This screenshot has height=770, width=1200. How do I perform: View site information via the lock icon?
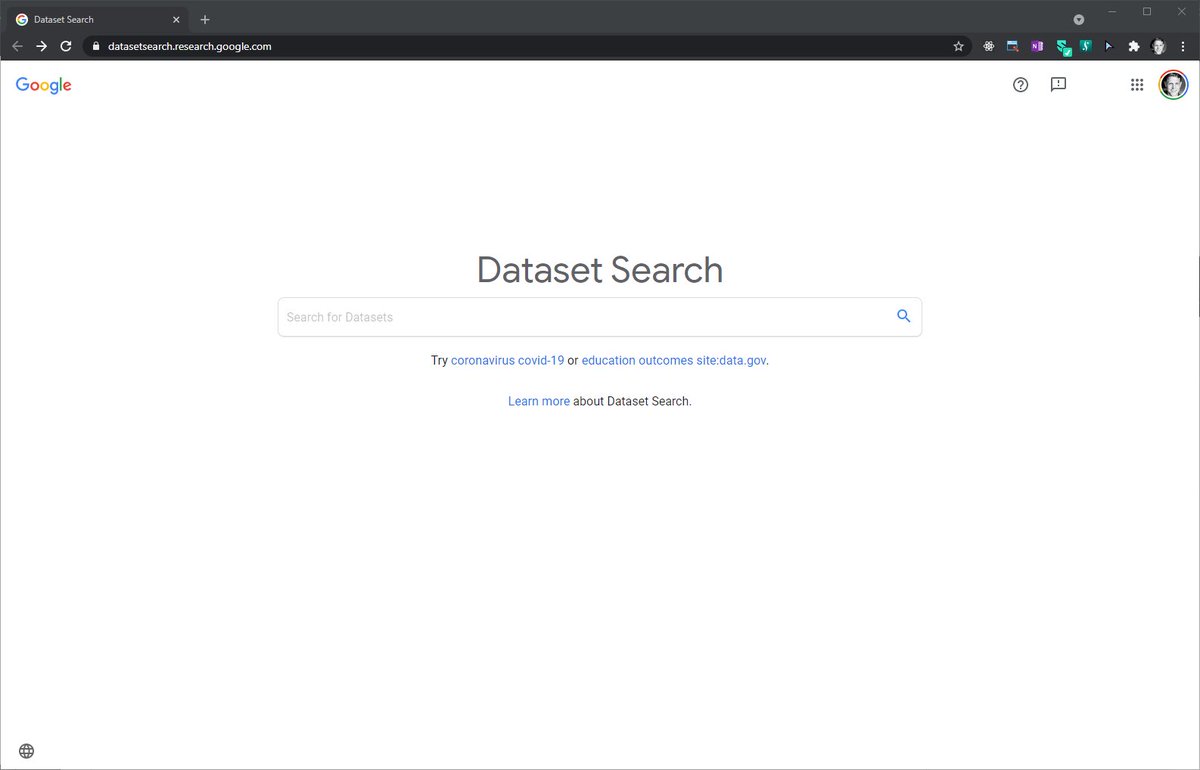pos(96,46)
